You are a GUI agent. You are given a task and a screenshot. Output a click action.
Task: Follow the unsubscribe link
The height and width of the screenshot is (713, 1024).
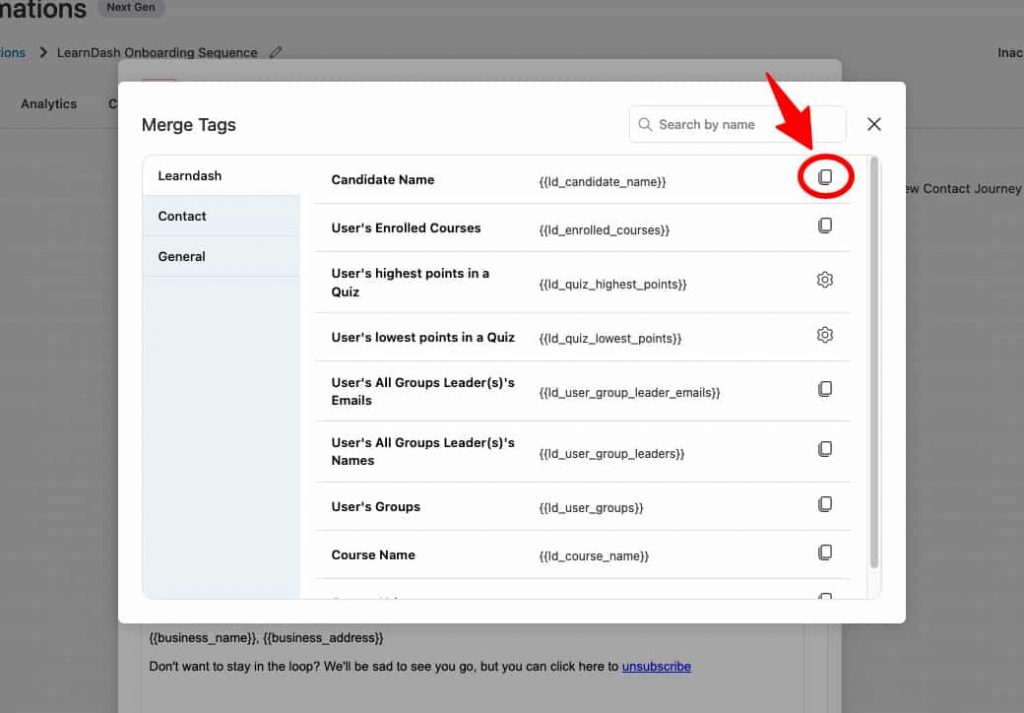[x=656, y=667]
